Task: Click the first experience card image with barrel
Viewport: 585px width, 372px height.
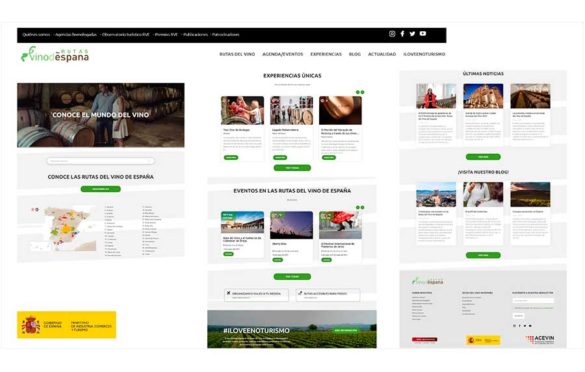Action: [243, 110]
